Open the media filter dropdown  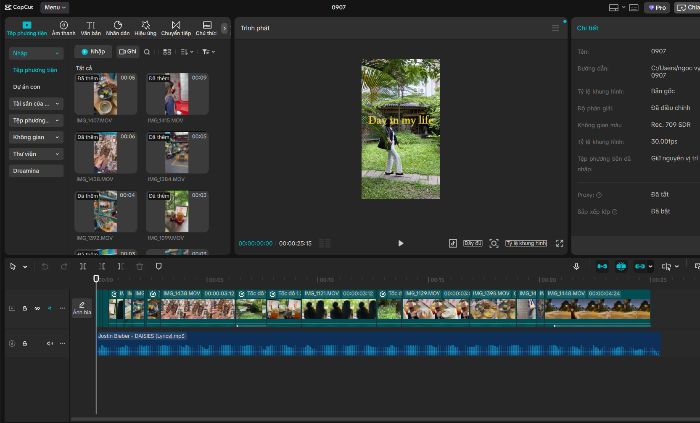pos(208,52)
